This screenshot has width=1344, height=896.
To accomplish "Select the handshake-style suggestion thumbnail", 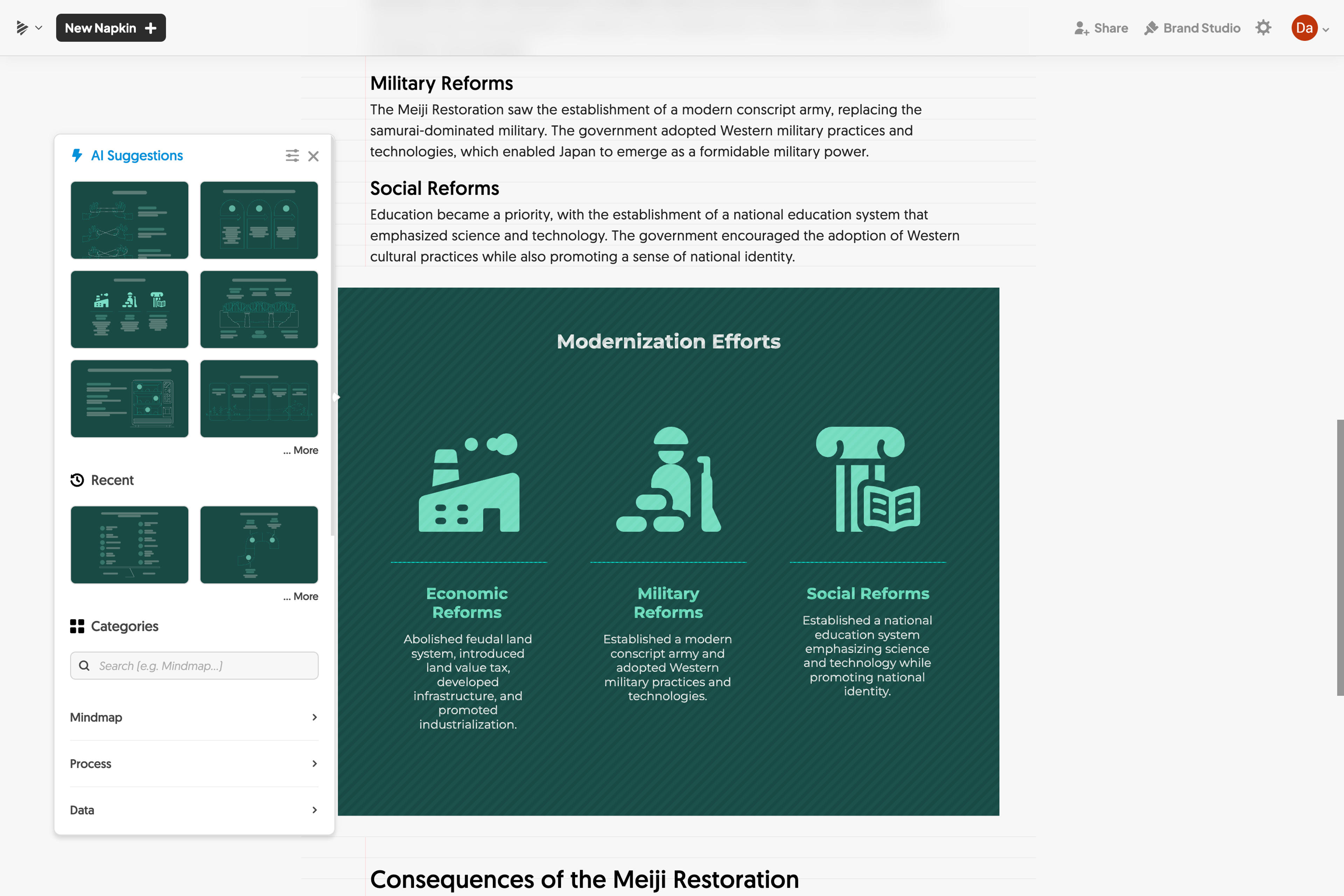I will tap(130, 220).
